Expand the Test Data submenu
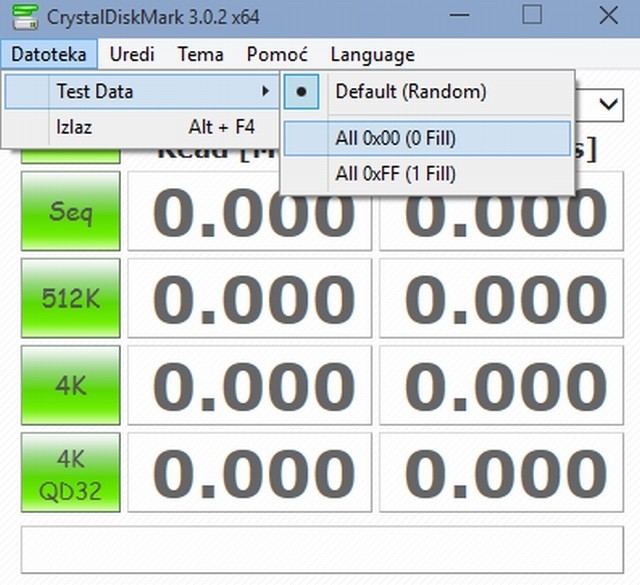Image resolution: width=640 pixels, height=585 pixels. pyautogui.click(x=140, y=91)
